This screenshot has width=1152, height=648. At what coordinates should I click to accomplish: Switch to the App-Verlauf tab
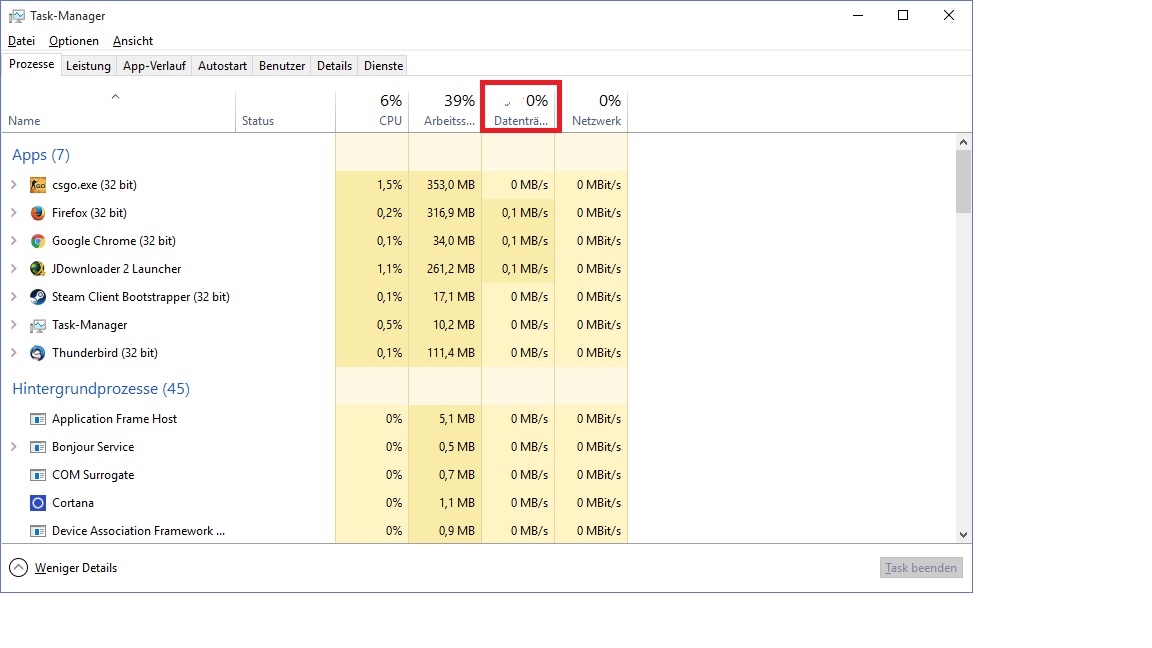pos(154,66)
